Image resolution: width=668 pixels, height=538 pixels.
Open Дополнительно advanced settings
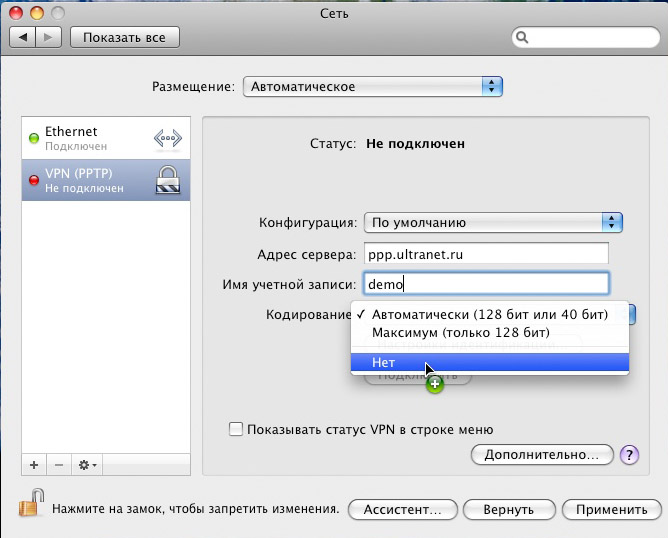(541, 455)
